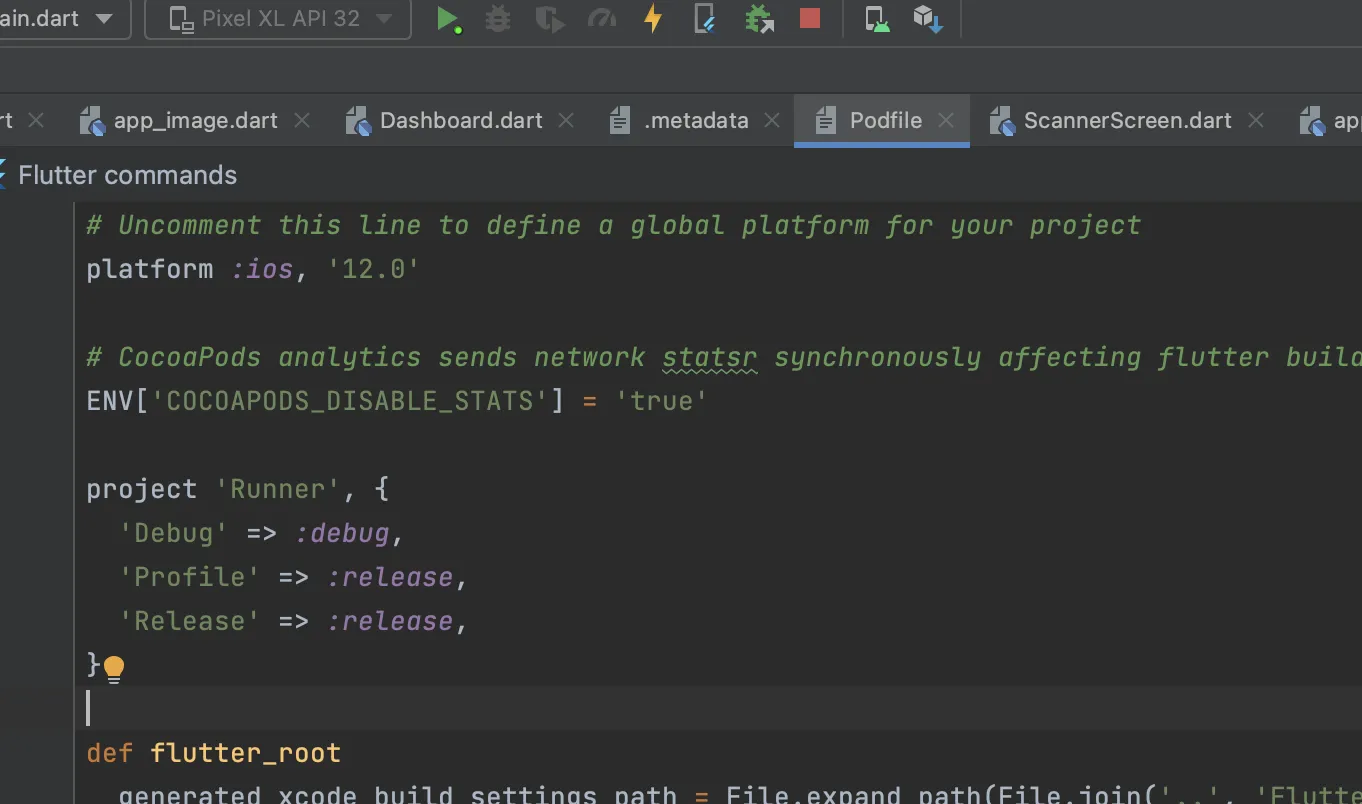This screenshot has height=804, width=1362.
Task: Stop the running app red square
Action: click(810, 19)
